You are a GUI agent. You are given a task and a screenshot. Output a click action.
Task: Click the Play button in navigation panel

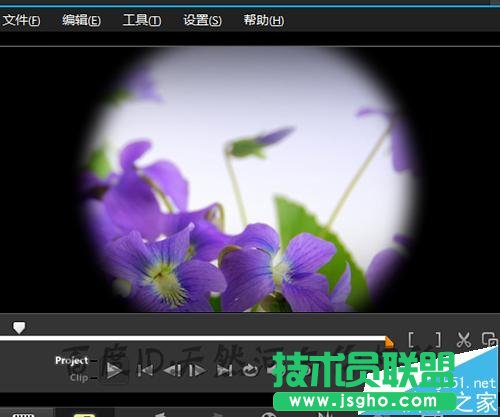coord(114,370)
